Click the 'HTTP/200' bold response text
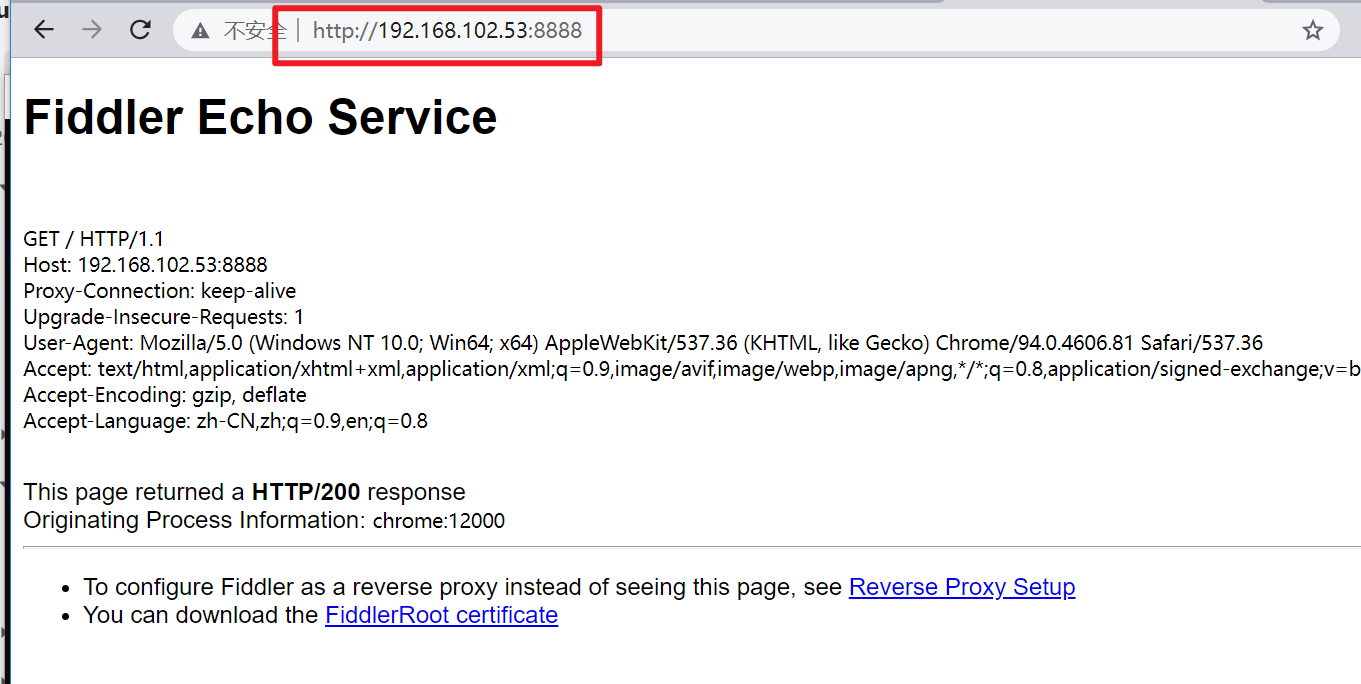 click(x=306, y=492)
